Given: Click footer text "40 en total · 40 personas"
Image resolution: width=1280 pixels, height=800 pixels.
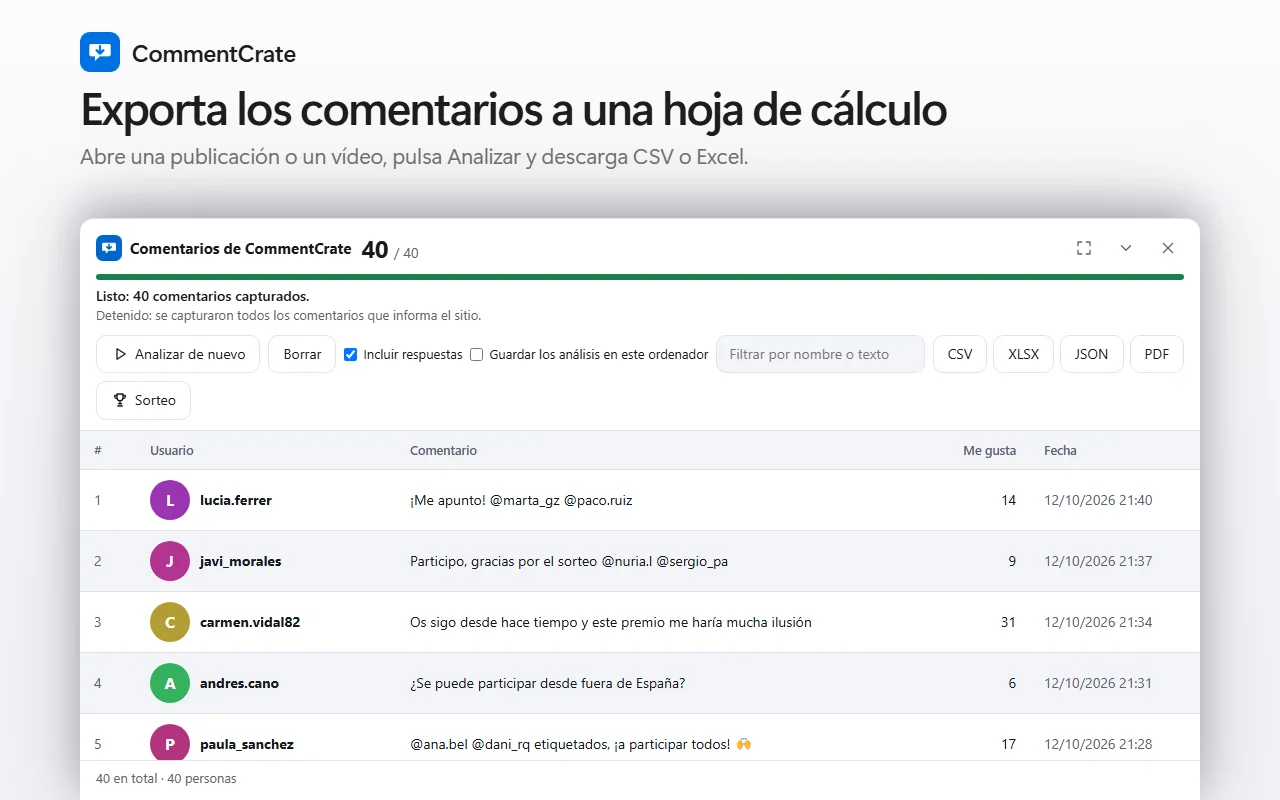Looking at the screenshot, I should point(166,778).
